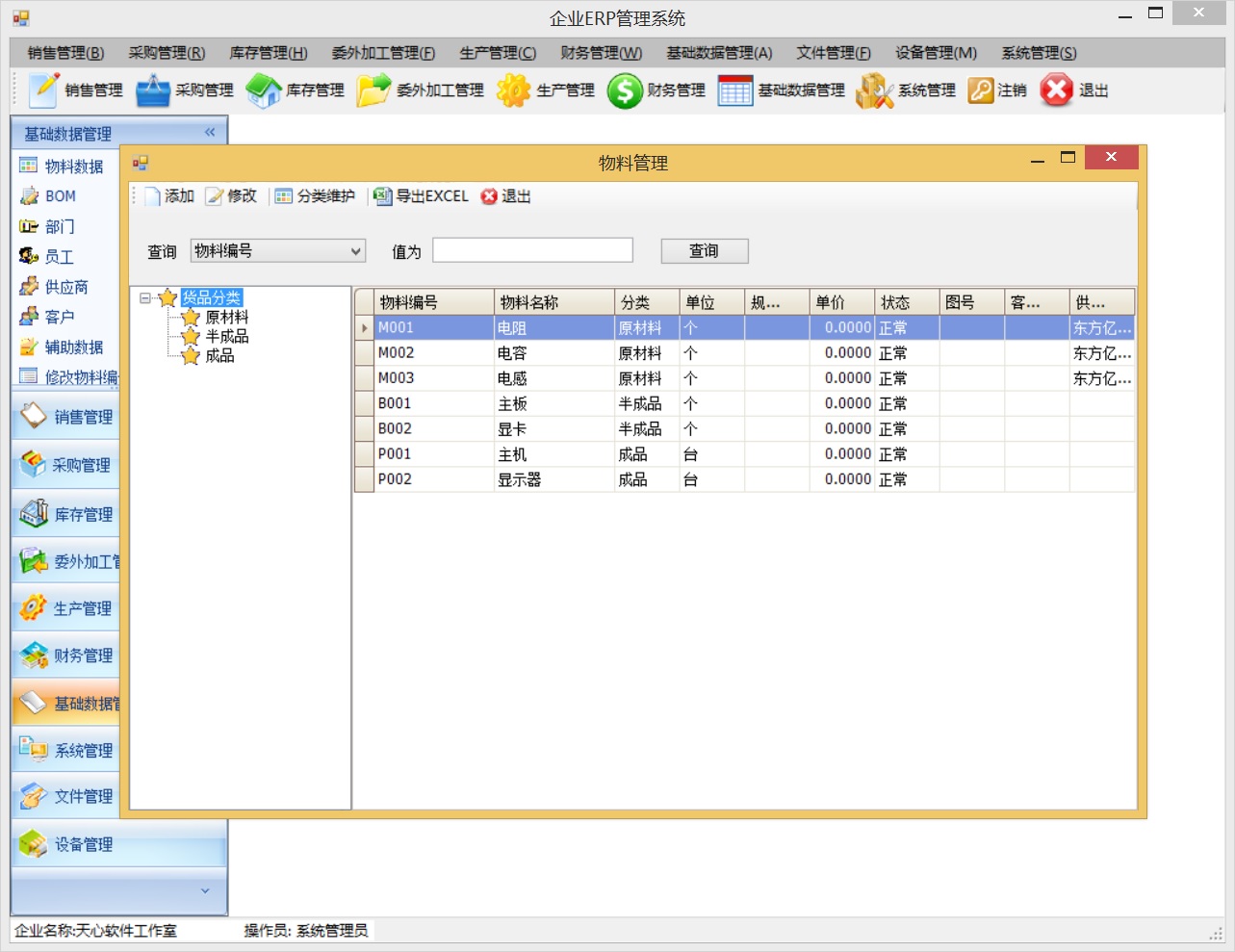Open 分类维护 in 物料管理 toolbar
The image size is (1235, 952).
click(315, 196)
